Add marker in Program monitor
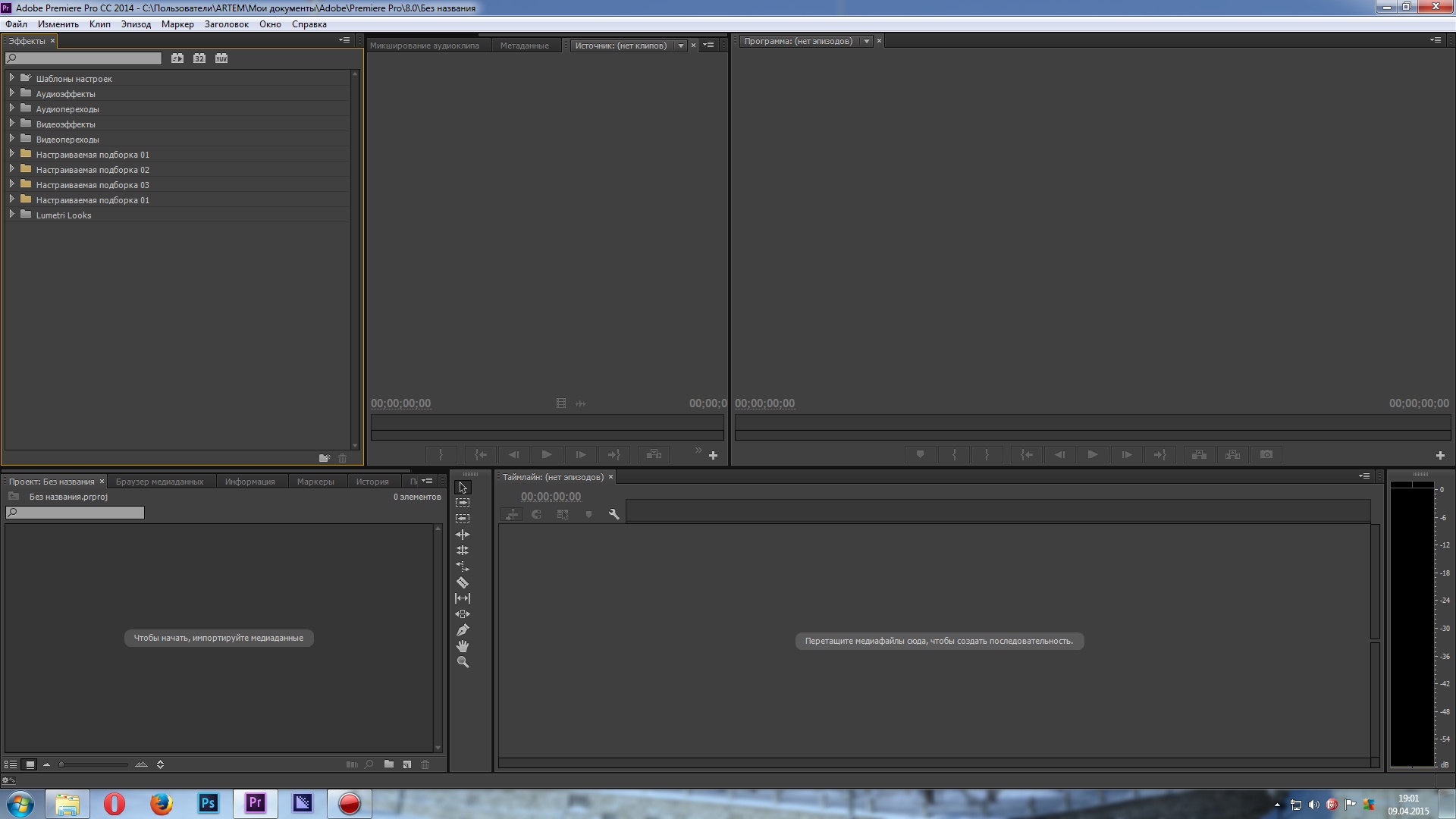 click(920, 454)
